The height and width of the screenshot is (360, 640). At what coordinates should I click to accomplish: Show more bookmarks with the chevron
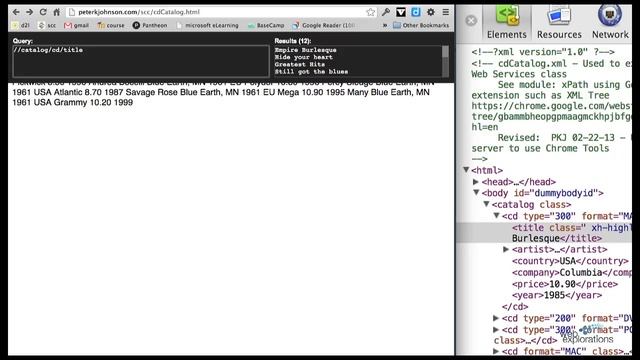coord(384,25)
